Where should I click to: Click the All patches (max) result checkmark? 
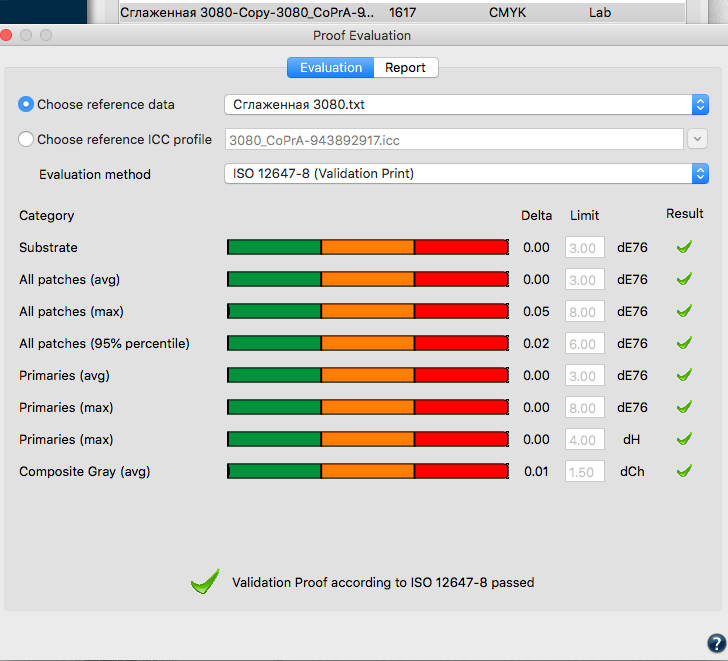pos(684,311)
